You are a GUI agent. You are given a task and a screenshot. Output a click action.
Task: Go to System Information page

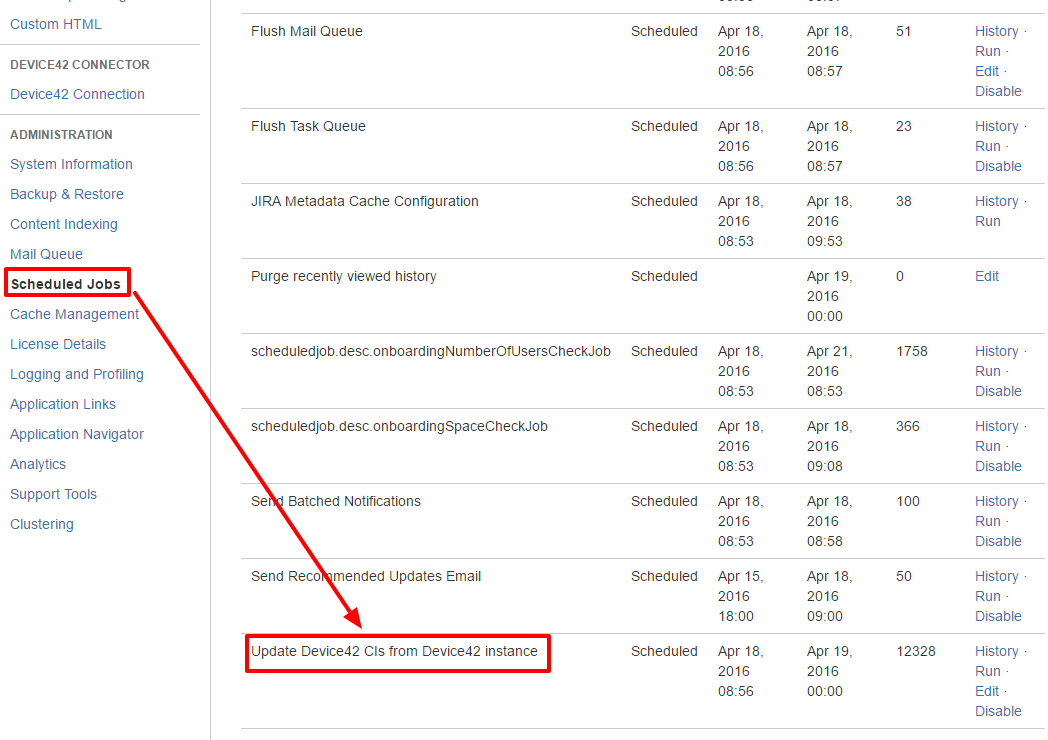click(71, 164)
